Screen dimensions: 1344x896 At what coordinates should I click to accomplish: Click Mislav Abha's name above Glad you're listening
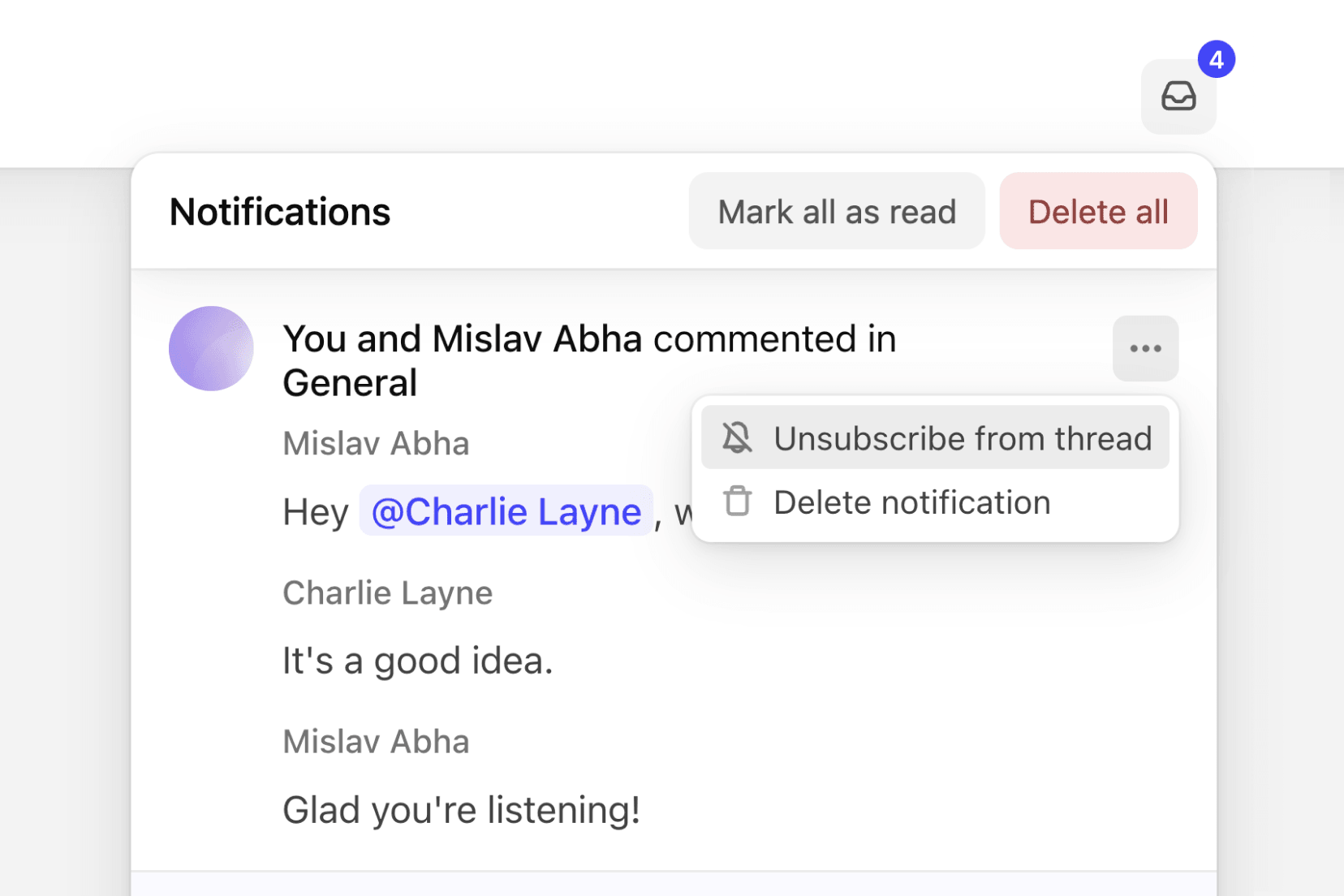pos(376,740)
